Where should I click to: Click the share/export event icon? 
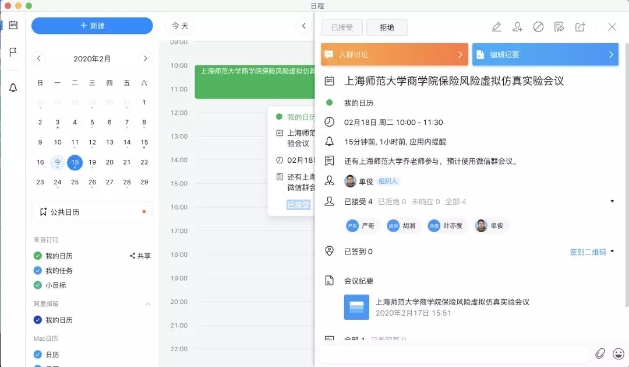(x=580, y=27)
